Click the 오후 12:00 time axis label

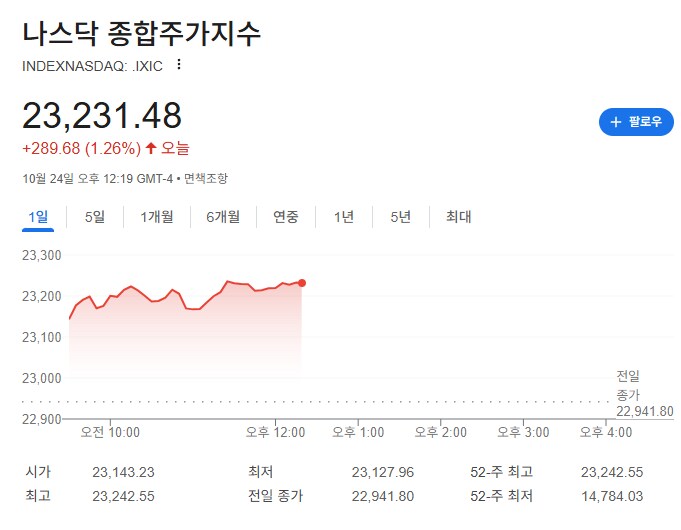coord(277,432)
